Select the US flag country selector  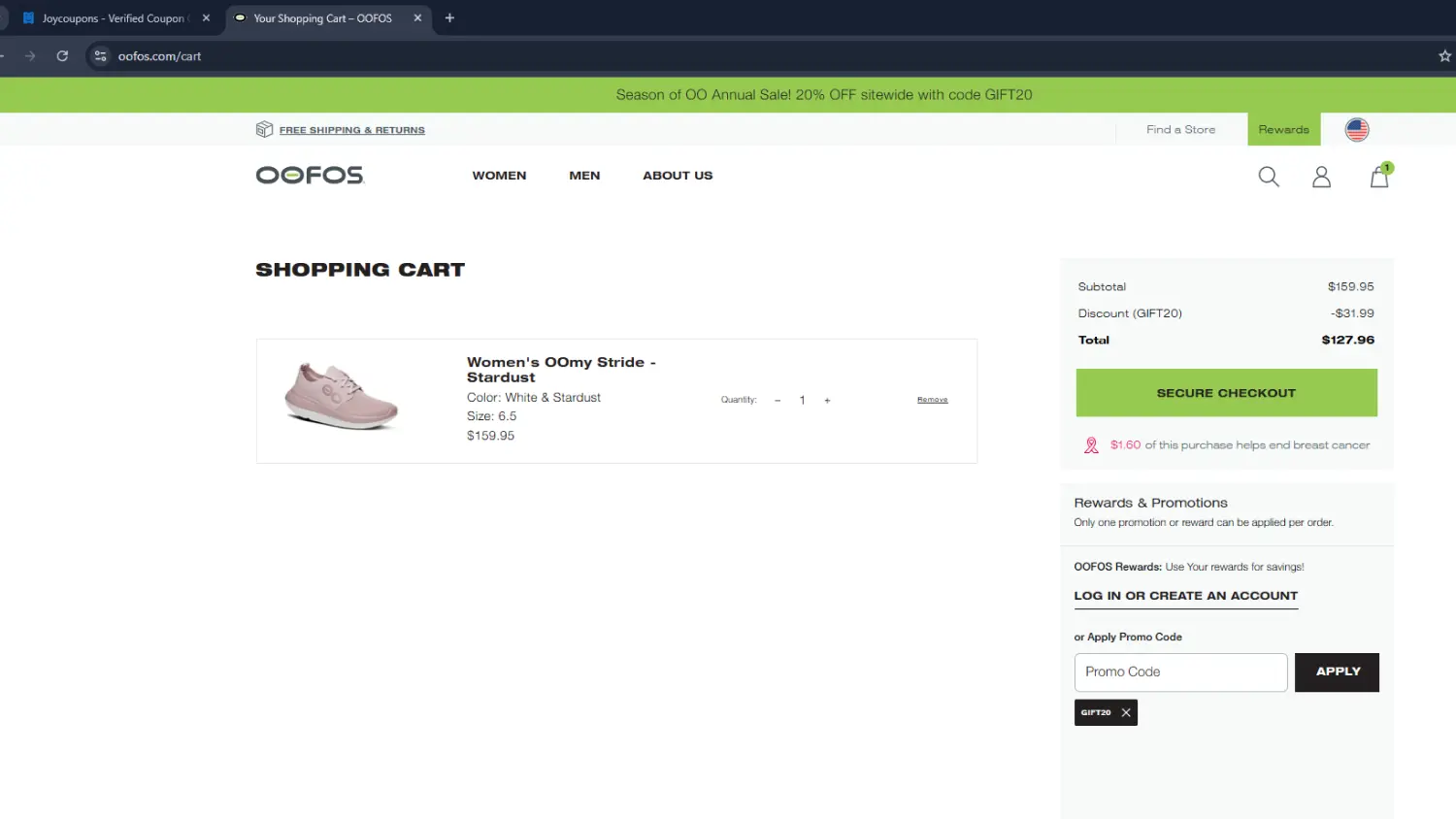tap(1356, 129)
